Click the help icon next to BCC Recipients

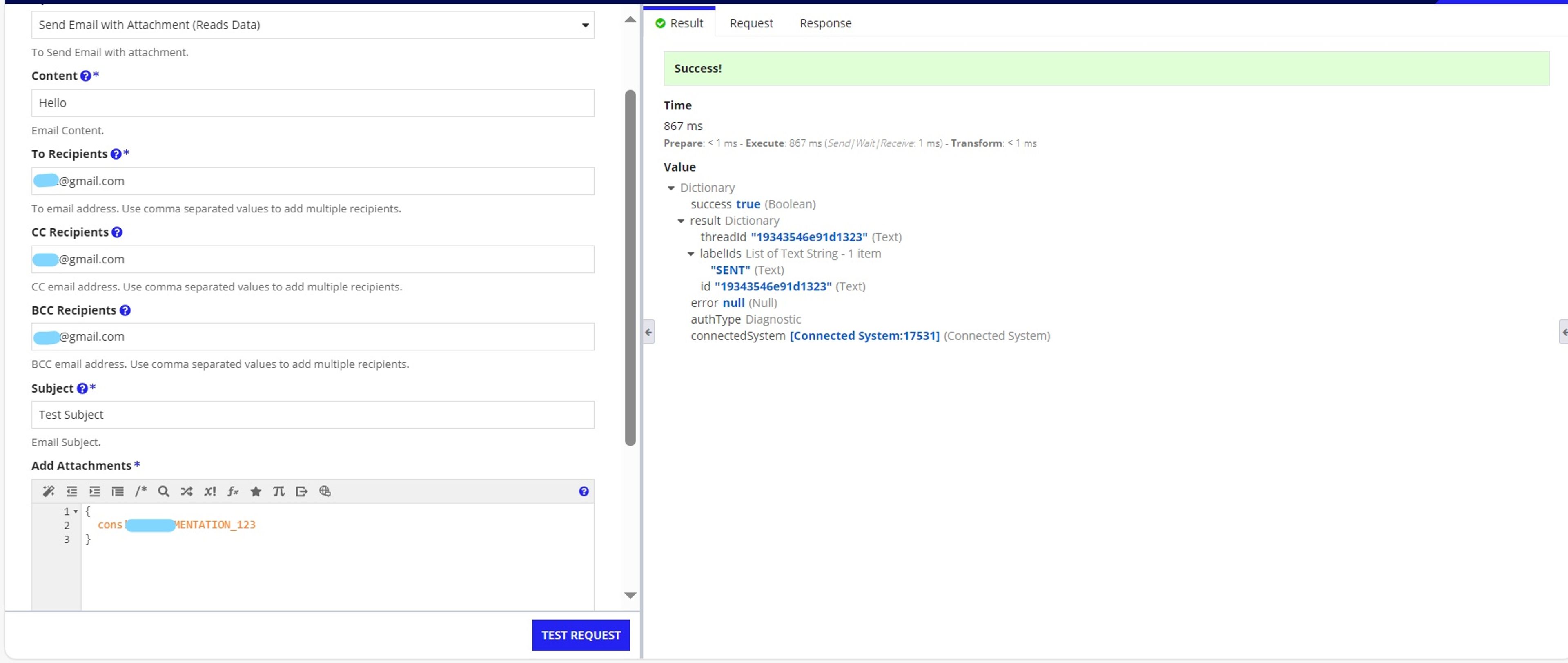click(125, 310)
